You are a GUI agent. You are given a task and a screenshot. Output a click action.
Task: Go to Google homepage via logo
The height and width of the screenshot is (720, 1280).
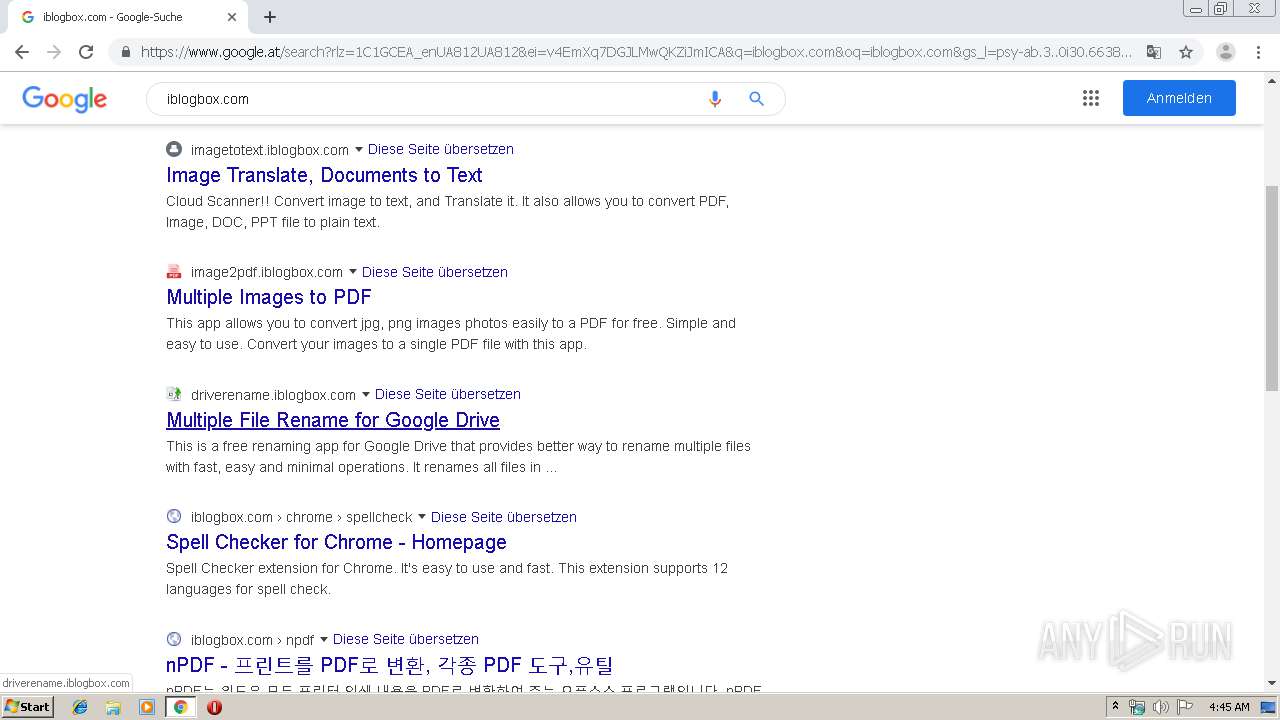64,98
